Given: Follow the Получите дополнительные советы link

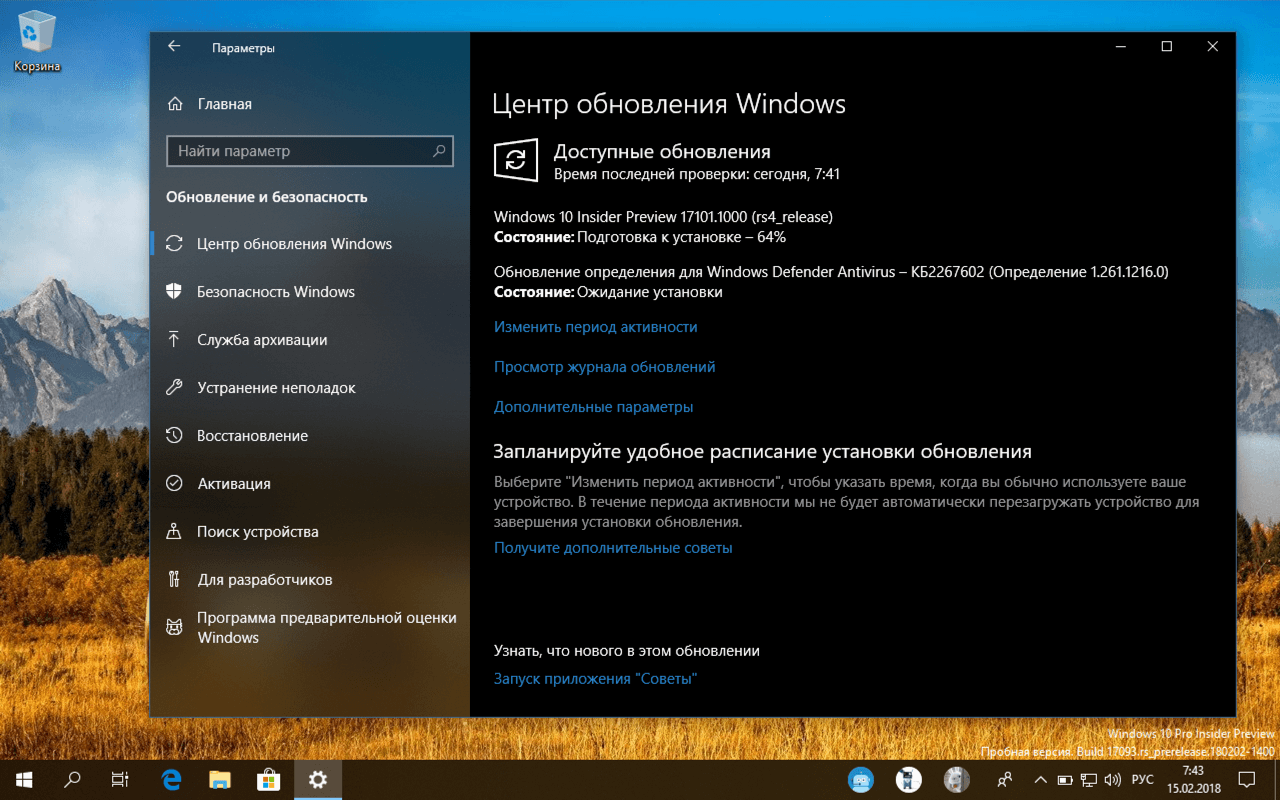Looking at the screenshot, I should pyautogui.click(x=613, y=548).
